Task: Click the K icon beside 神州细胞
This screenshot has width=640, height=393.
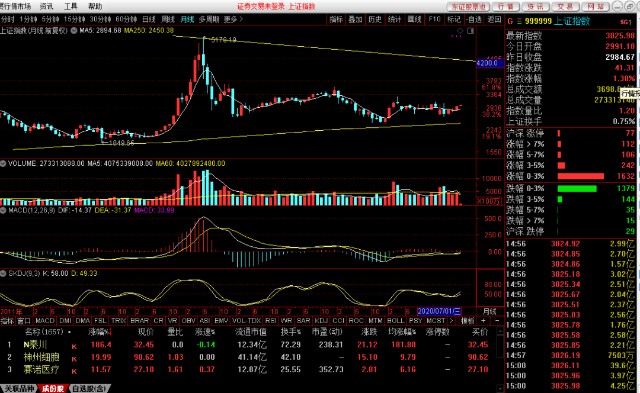Action: (x=74, y=359)
